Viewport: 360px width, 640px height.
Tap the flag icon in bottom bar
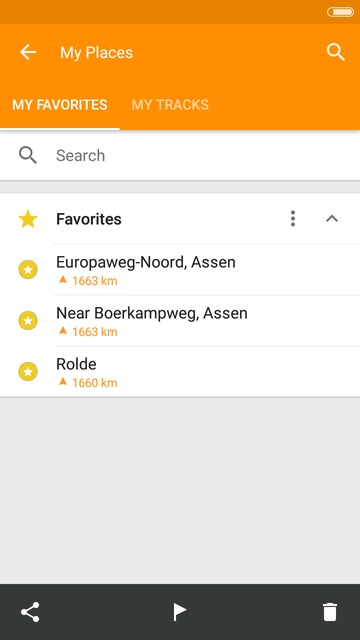[x=179, y=612]
